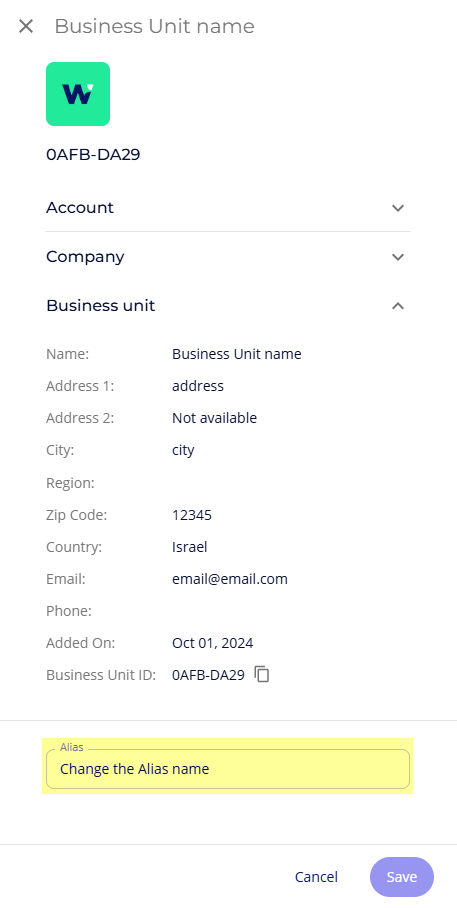The width and height of the screenshot is (457, 908).
Task: Click the Business unit section heading
Action: pyautogui.click(x=101, y=306)
